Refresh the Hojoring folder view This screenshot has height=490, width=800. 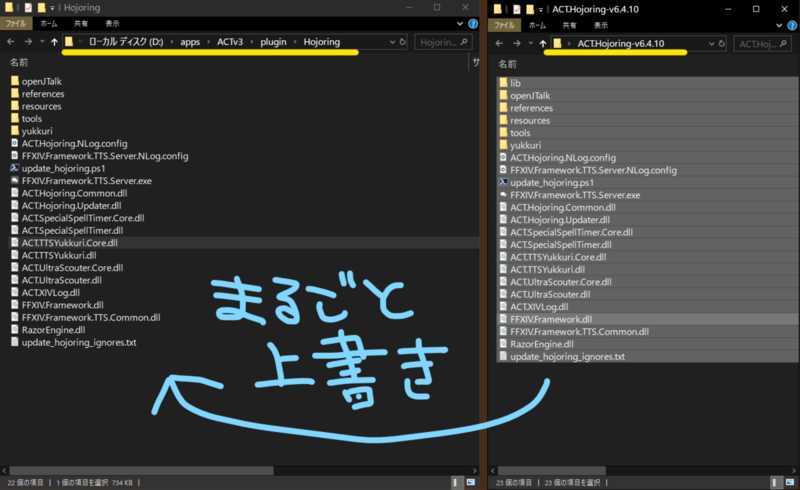click(x=403, y=42)
